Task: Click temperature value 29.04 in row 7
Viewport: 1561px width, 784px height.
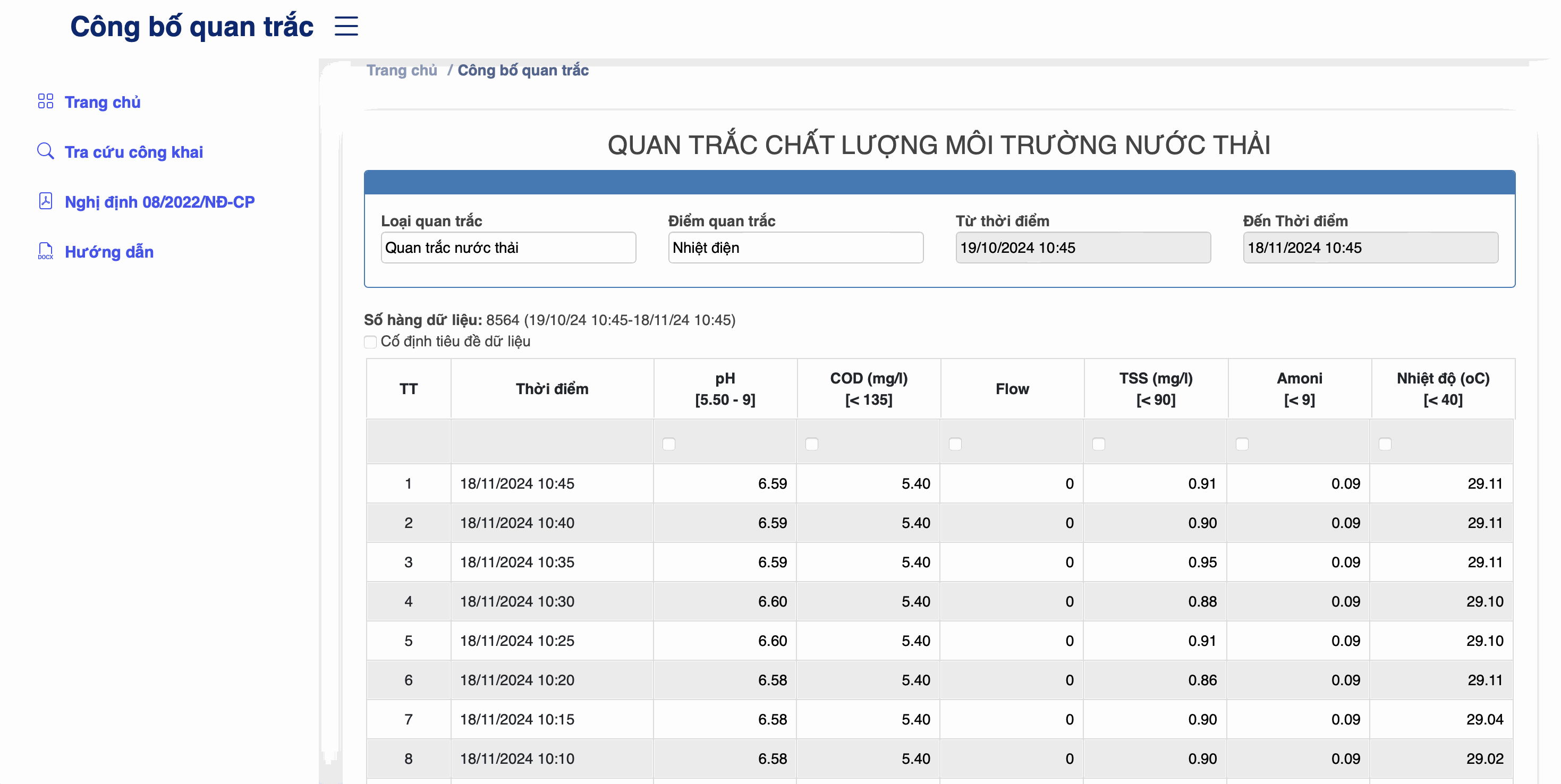Action: click(1484, 719)
